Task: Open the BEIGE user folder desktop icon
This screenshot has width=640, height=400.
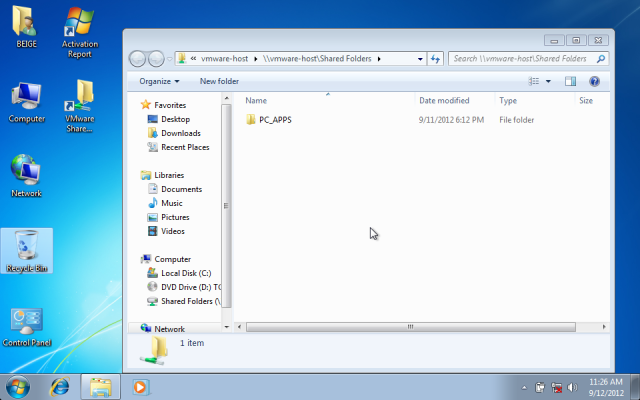Action: 26,27
